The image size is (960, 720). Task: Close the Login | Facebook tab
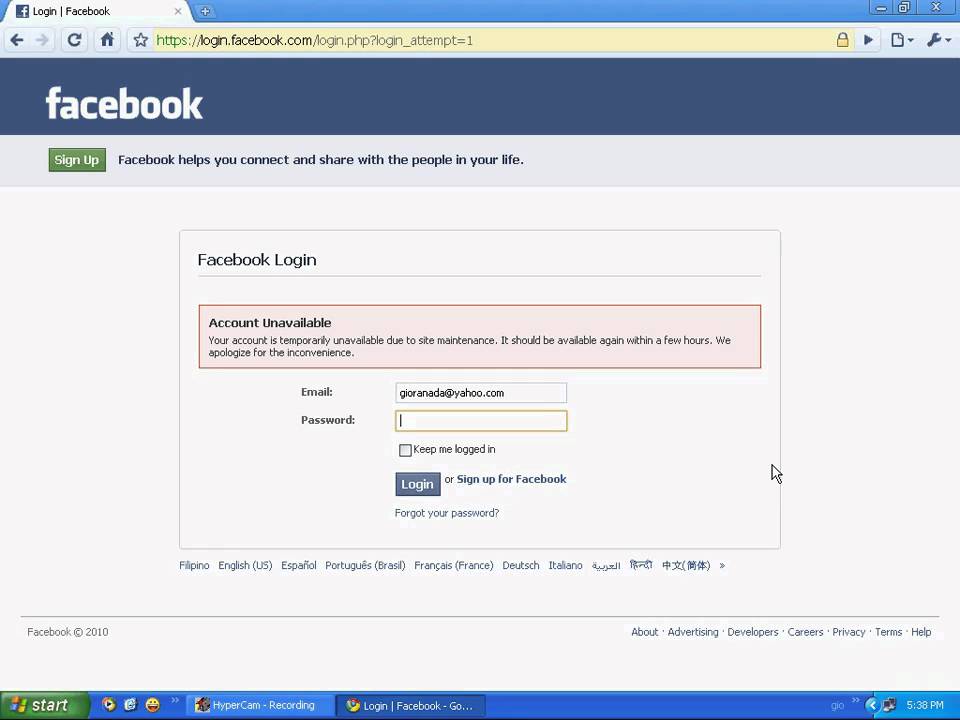(x=178, y=11)
